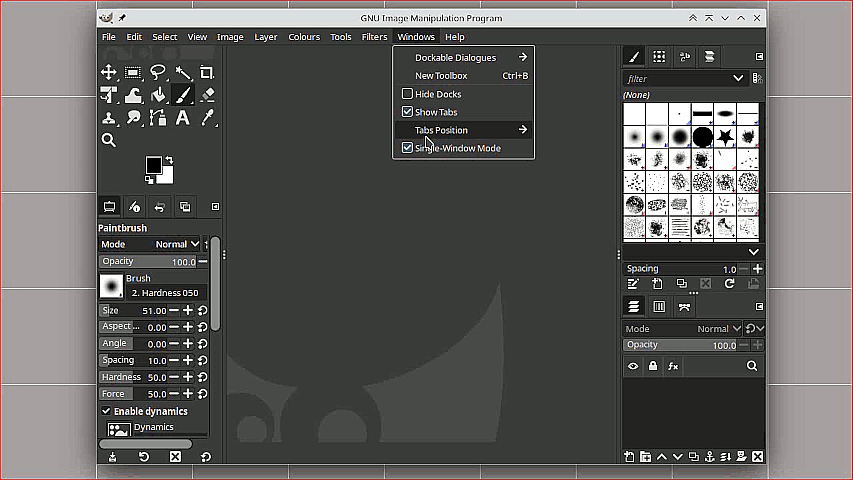Open the Document History tab
Screen dimensions: 853x480
[x=709, y=57]
